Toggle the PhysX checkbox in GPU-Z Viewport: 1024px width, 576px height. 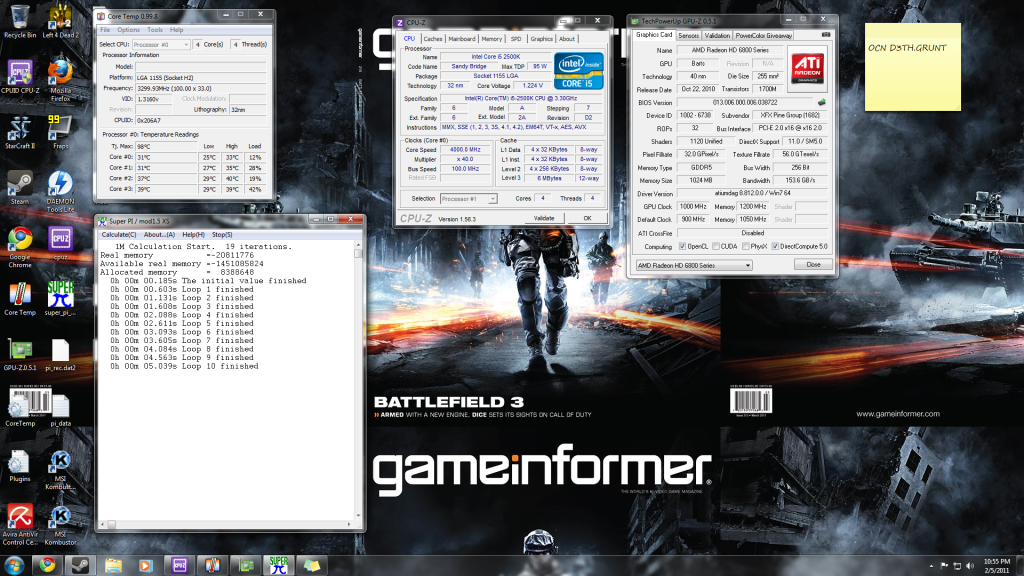coord(745,246)
